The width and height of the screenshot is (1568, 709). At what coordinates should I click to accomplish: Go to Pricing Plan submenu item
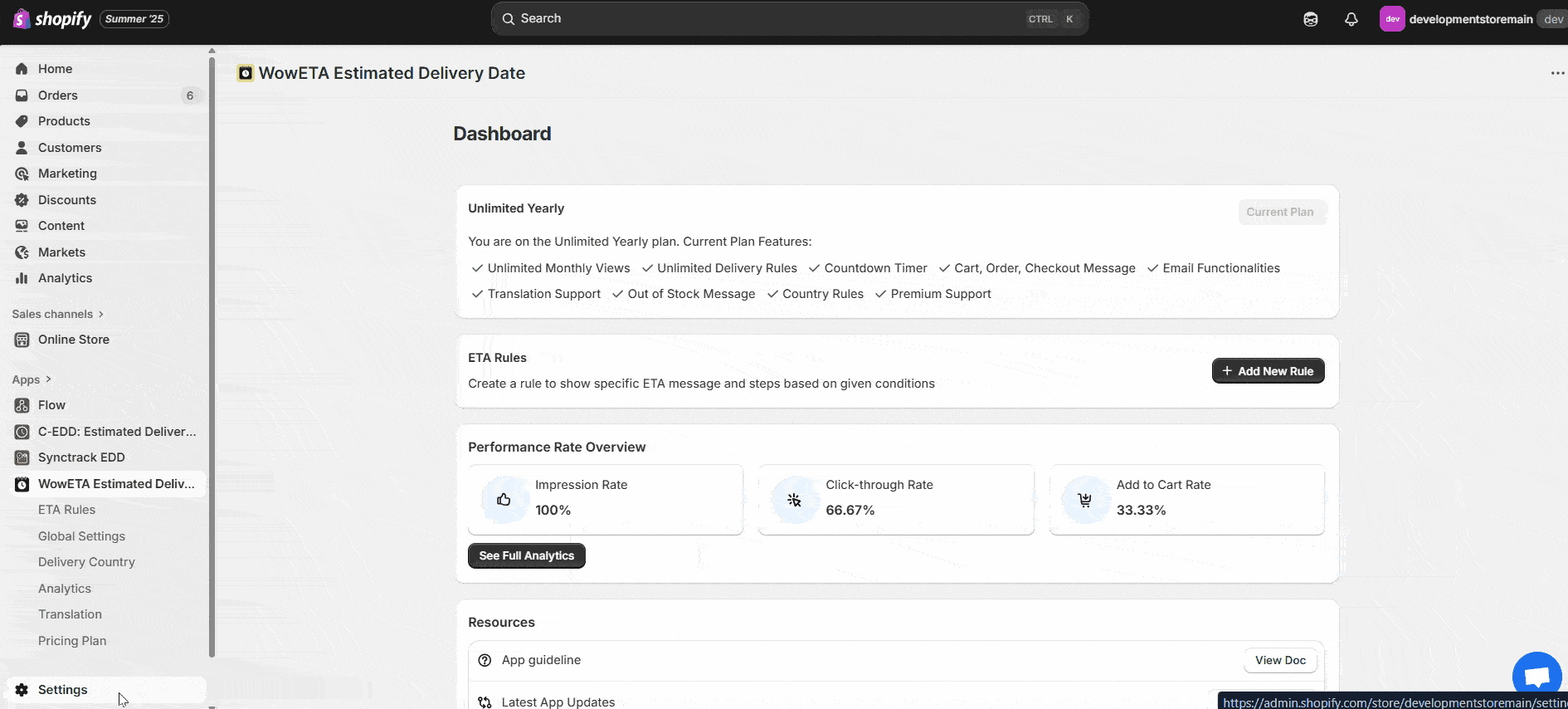pyautogui.click(x=72, y=641)
